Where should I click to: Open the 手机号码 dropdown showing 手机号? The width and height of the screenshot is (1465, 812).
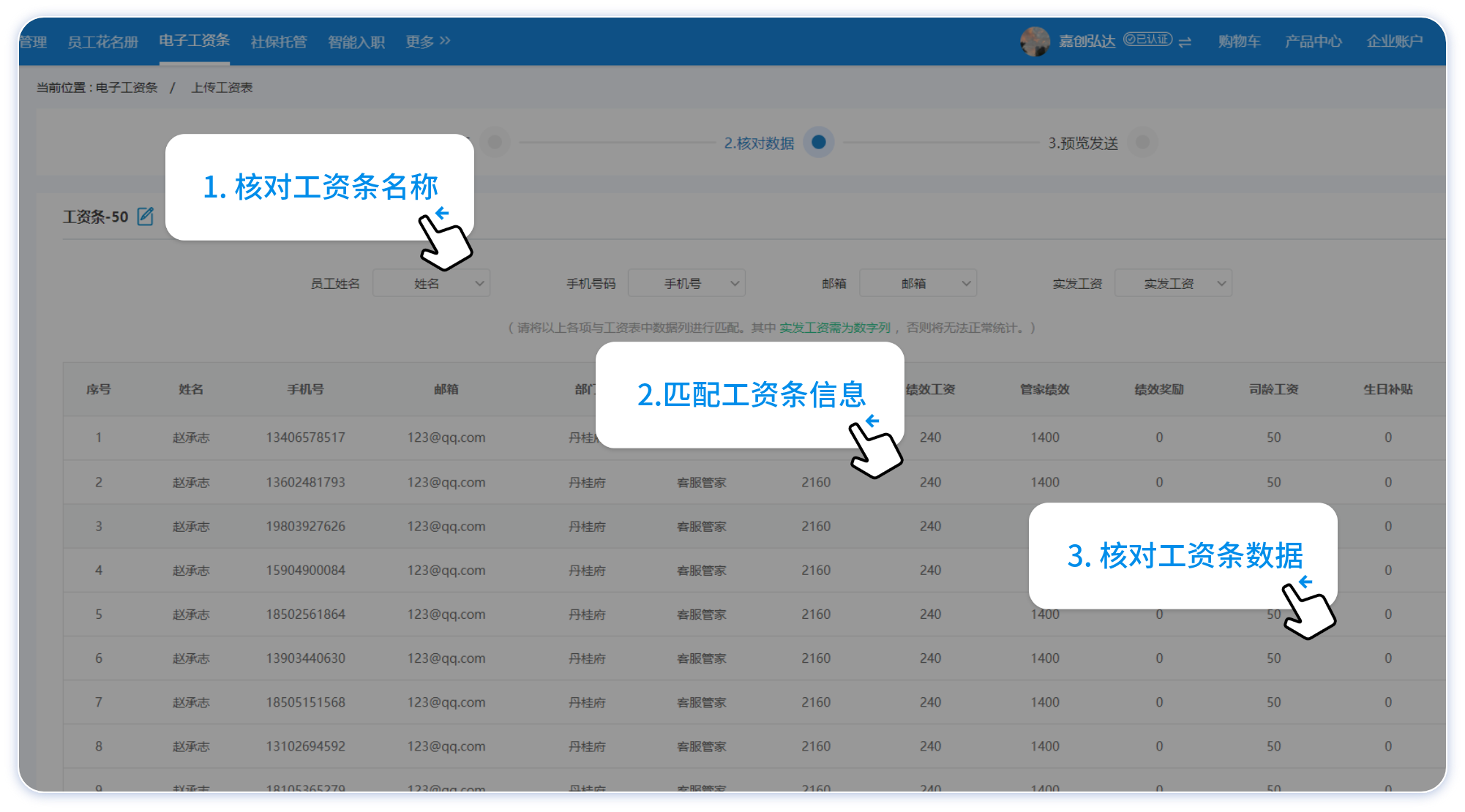[x=686, y=283]
